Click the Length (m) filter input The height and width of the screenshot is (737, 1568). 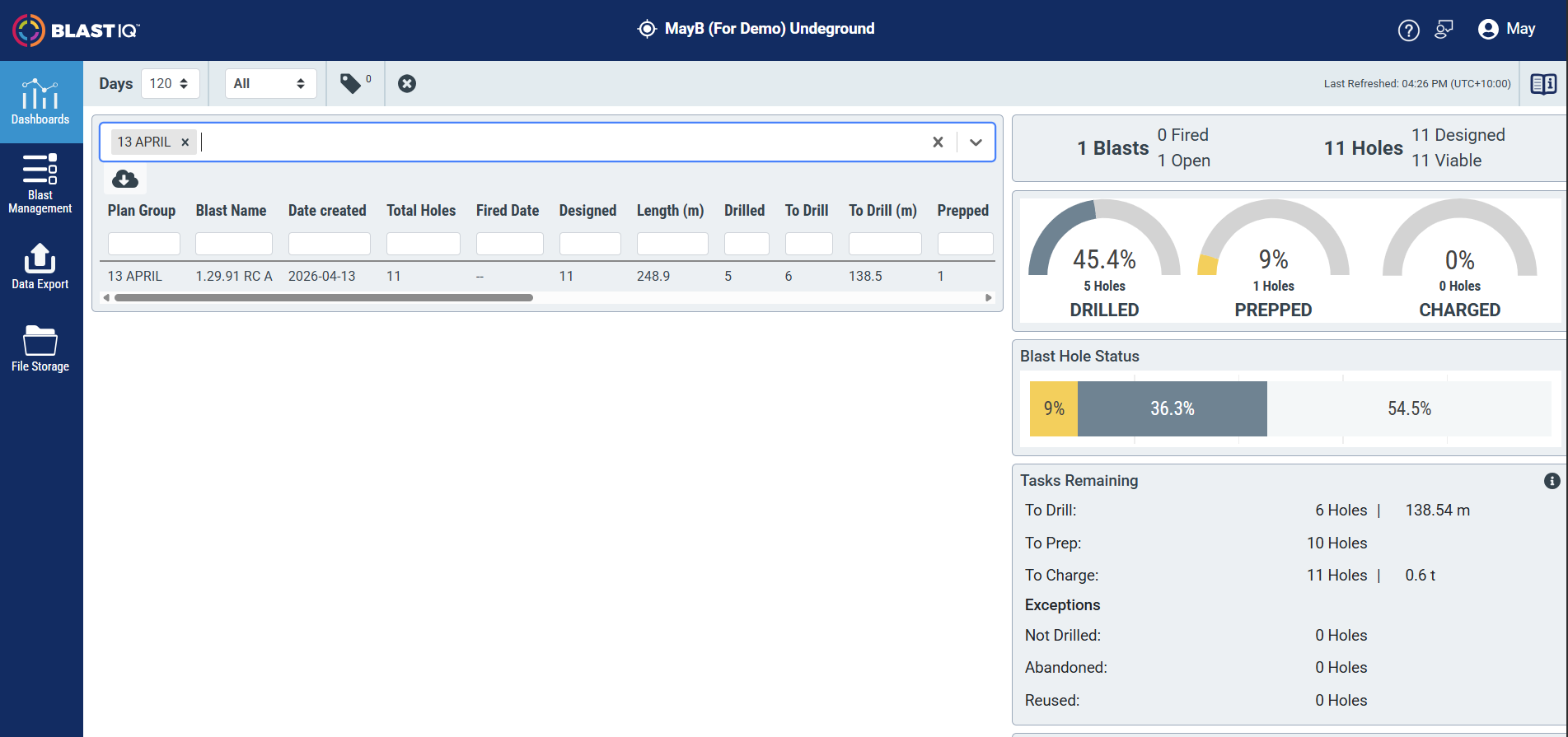click(672, 244)
